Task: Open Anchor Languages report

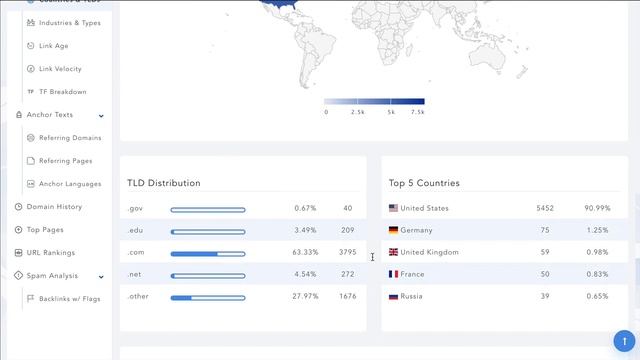Action: point(70,184)
